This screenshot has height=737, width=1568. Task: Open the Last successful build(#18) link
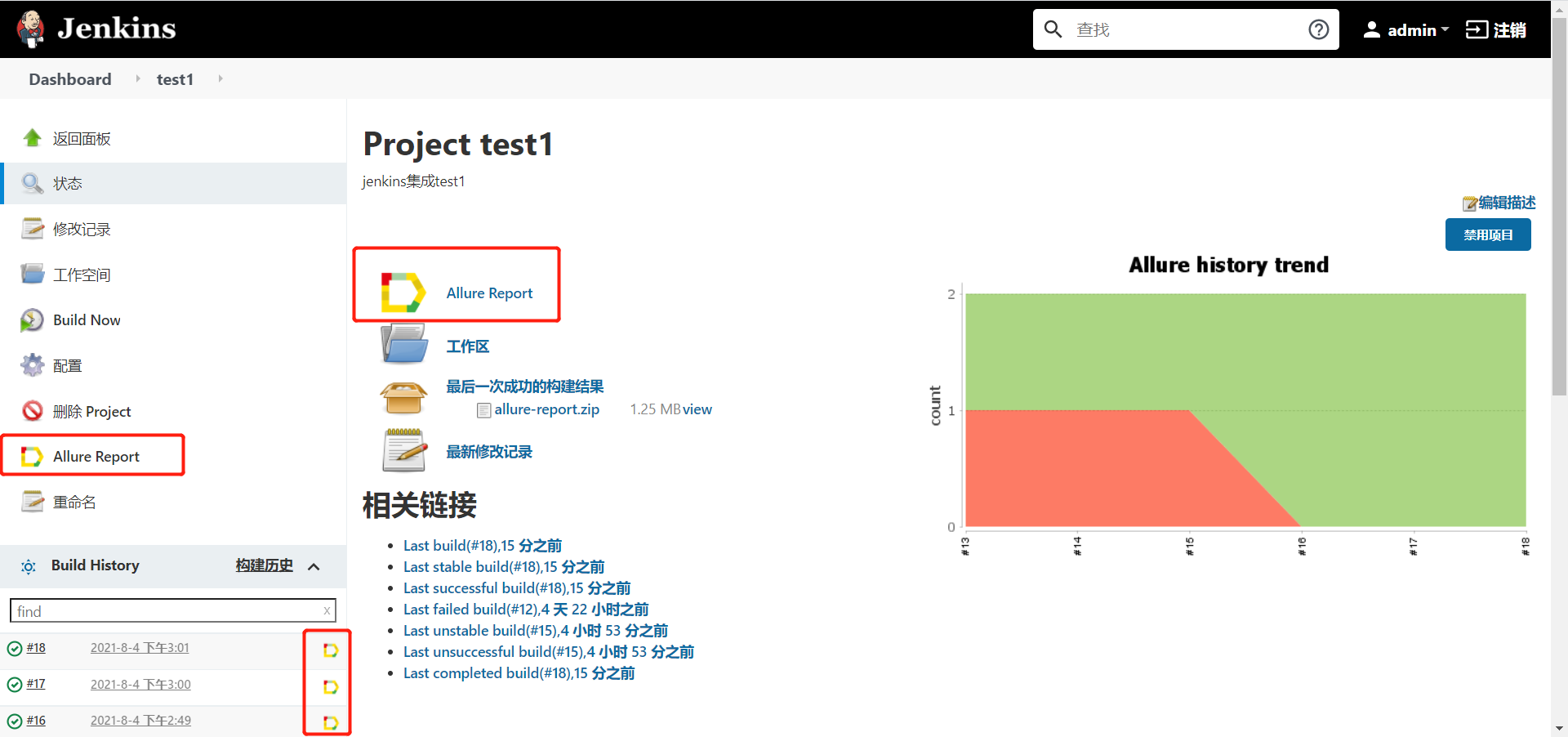pos(517,588)
